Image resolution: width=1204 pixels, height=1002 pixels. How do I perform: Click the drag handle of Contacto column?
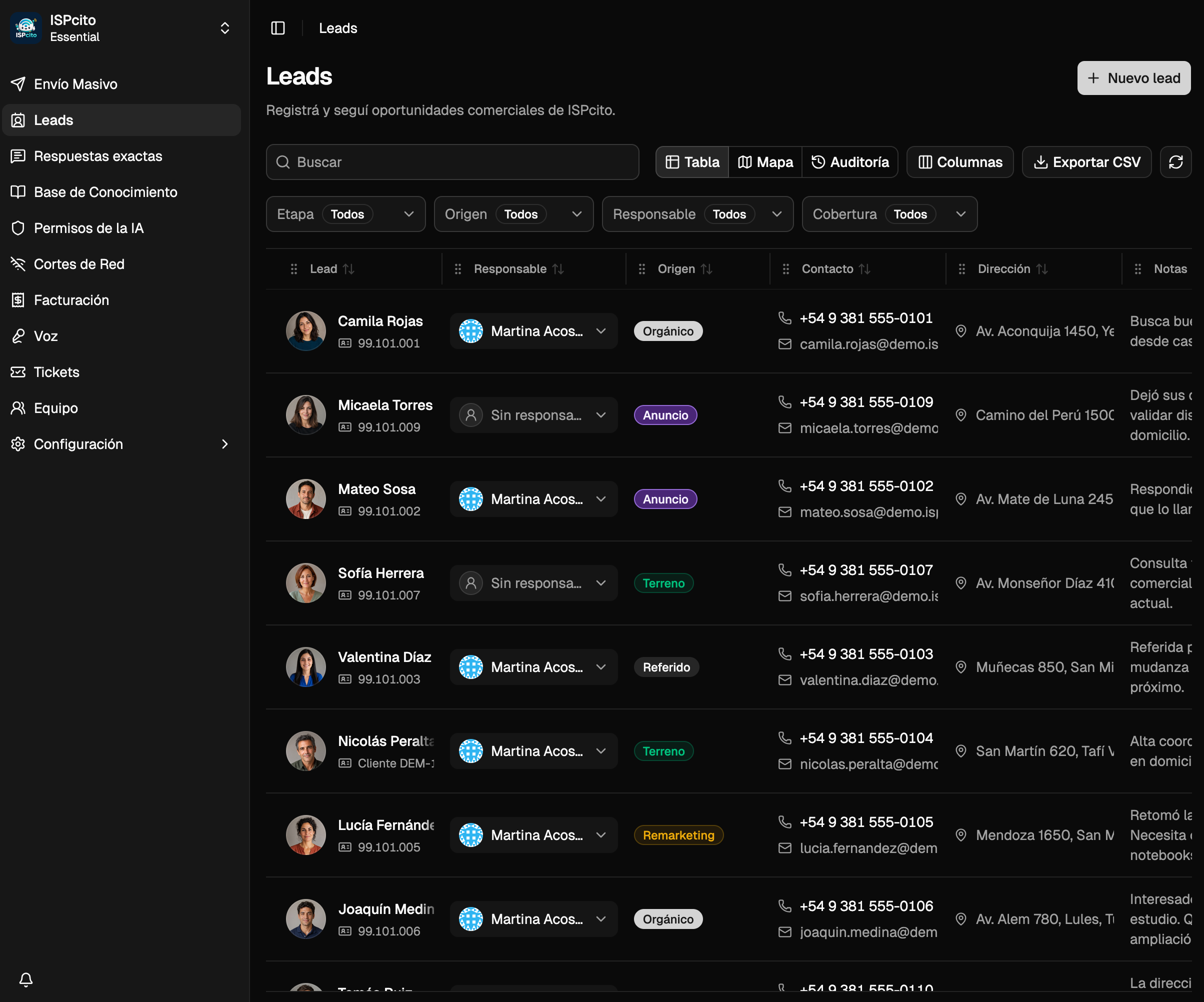pos(785,269)
